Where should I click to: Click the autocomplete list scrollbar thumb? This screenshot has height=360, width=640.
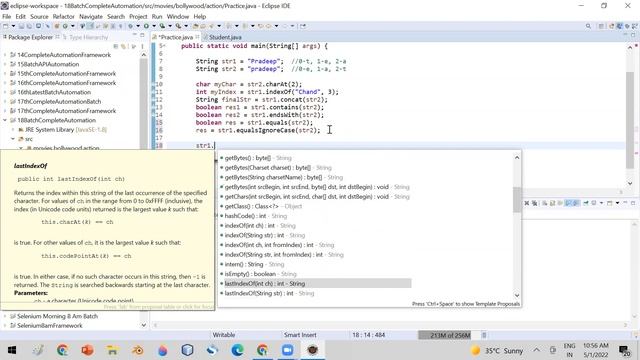pos(517,200)
